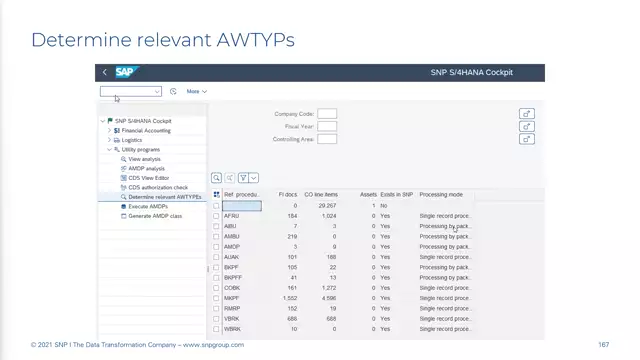The height and width of the screenshot is (360, 640).
Task: Click the Controlling Area input field
Action: click(x=327, y=139)
